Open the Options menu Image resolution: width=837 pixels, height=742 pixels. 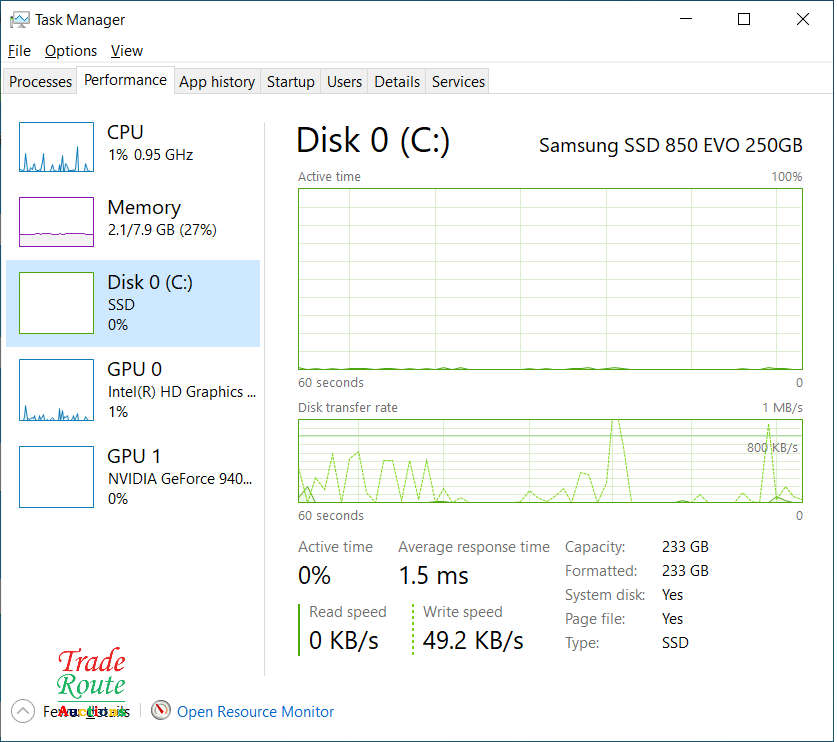click(x=70, y=50)
